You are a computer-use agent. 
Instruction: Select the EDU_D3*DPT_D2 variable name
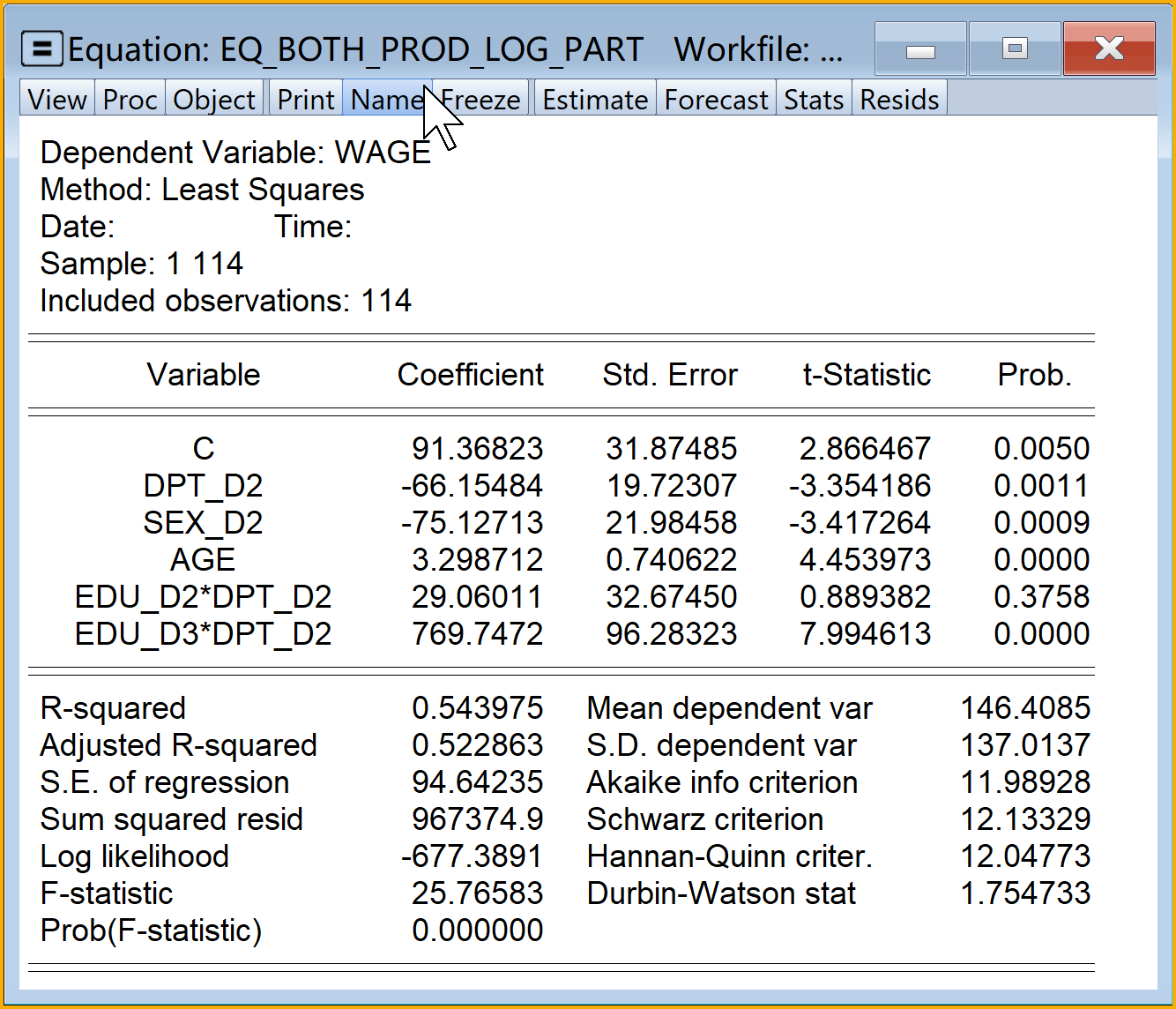point(203,634)
